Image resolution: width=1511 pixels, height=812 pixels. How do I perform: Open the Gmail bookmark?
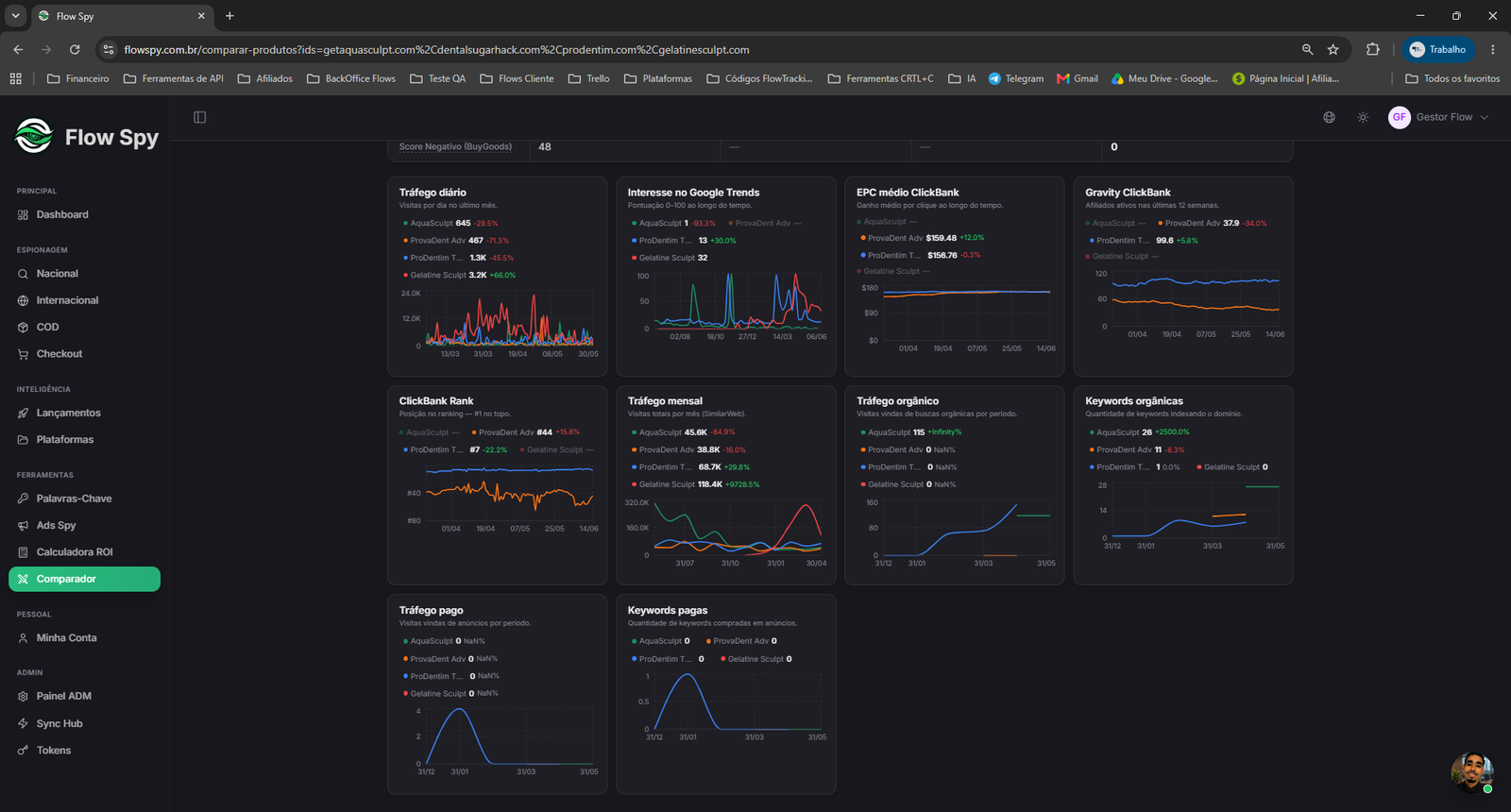tap(1078, 78)
